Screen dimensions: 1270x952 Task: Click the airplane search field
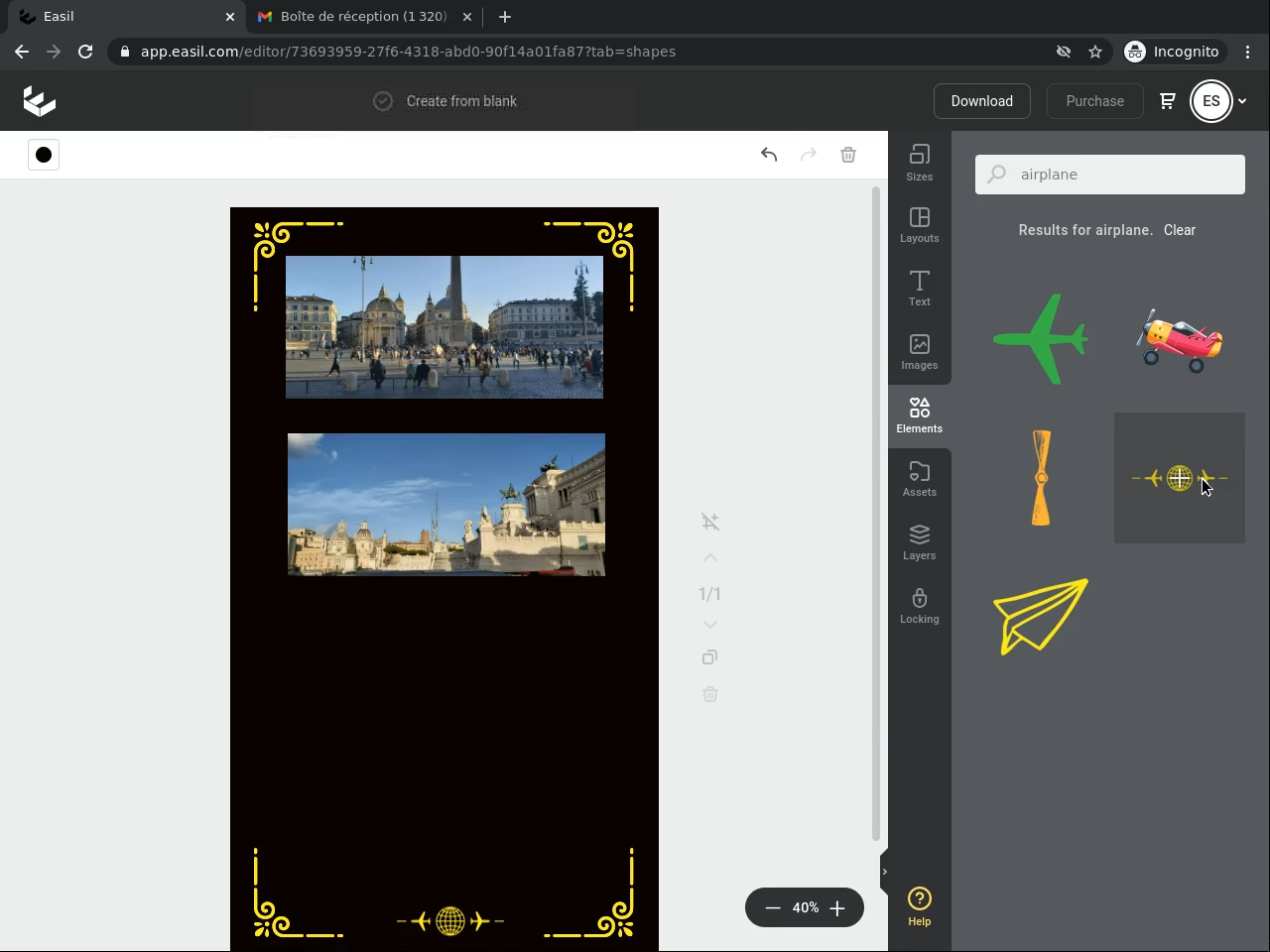[x=1110, y=175]
